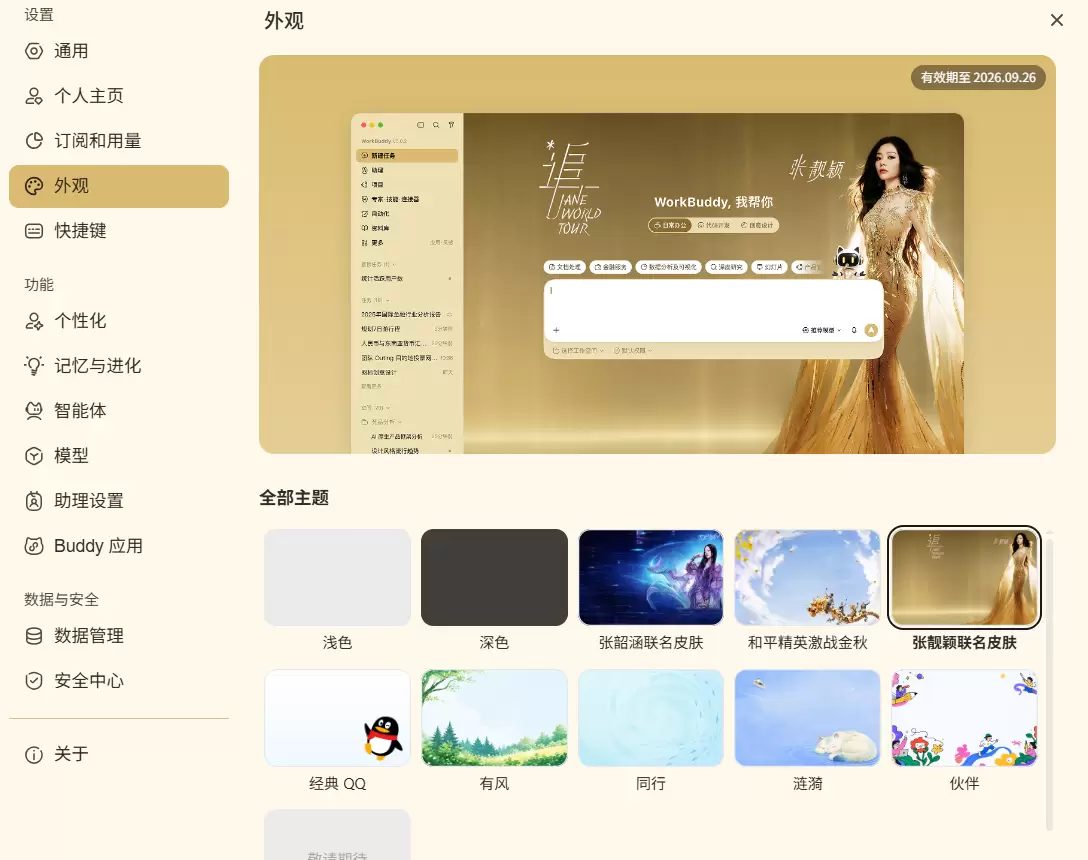Select 快捷键 in the sidebar
1088x860 pixels.
[x=119, y=231]
